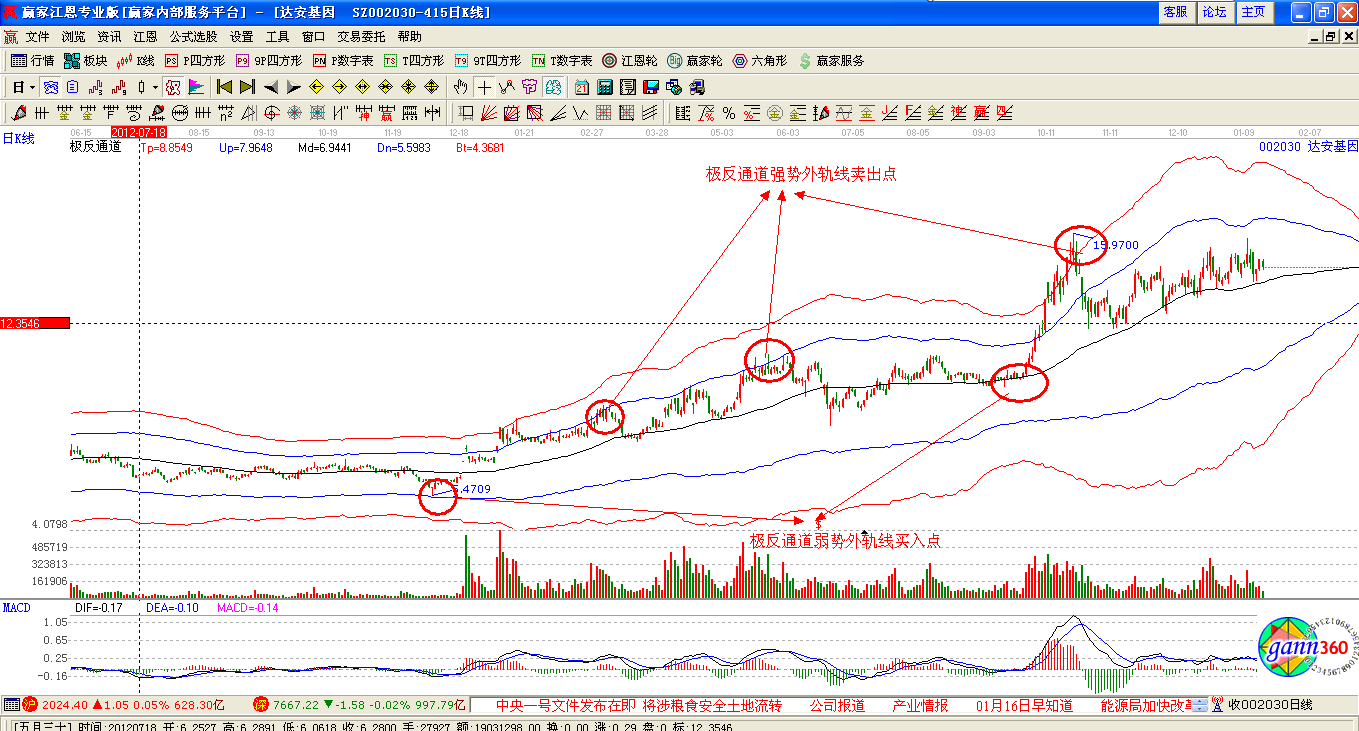Click the 客服 button in title bar

pyautogui.click(x=1175, y=12)
